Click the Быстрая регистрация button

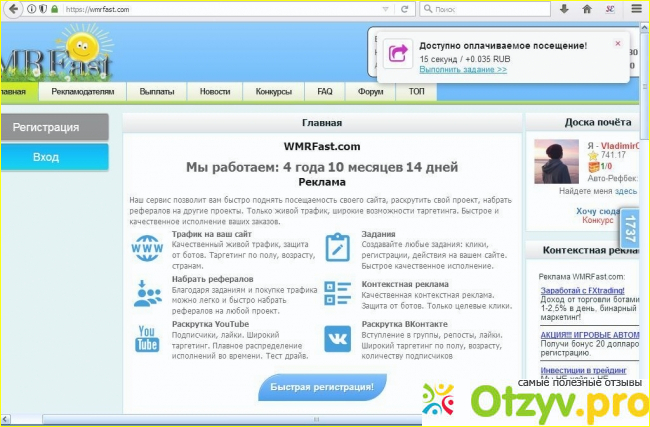tap(322, 386)
